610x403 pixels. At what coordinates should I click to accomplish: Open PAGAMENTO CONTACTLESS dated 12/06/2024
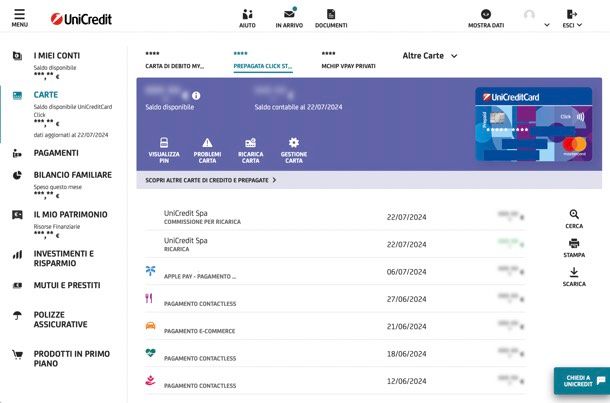pyautogui.click(x=335, y=380)
